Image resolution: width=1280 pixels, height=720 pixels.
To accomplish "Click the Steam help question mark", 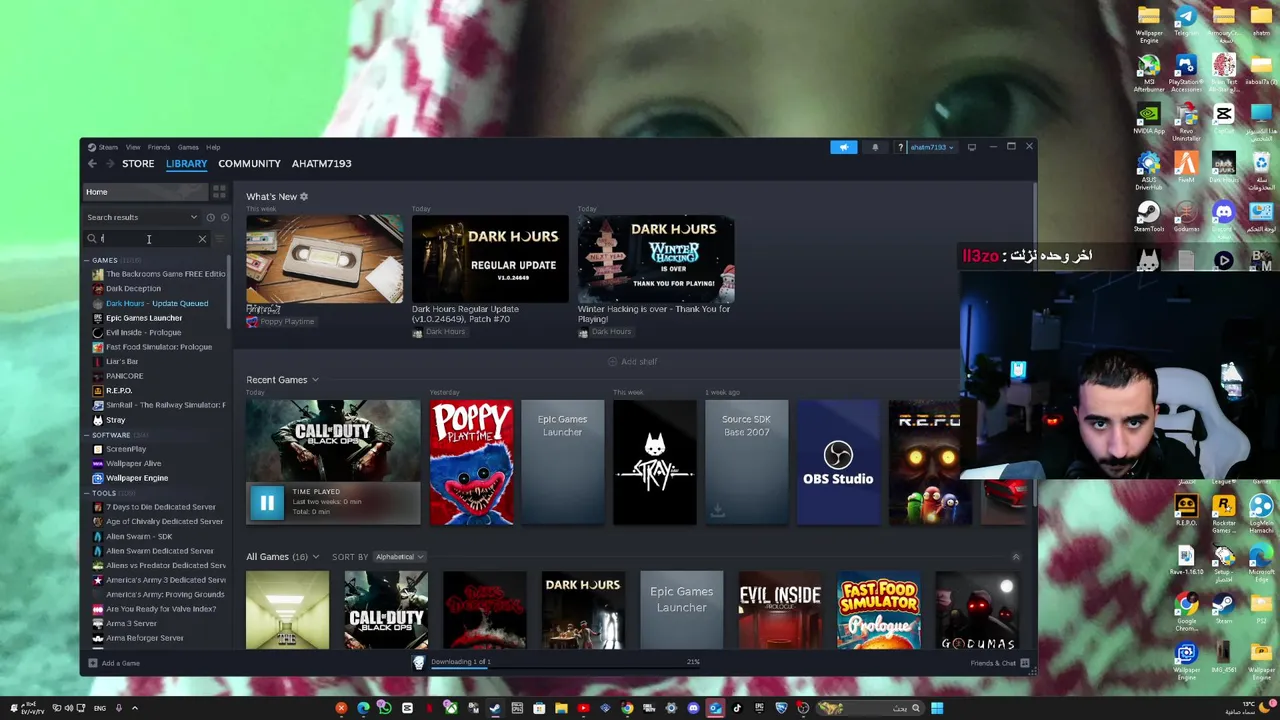I will (x=900, y=147).
